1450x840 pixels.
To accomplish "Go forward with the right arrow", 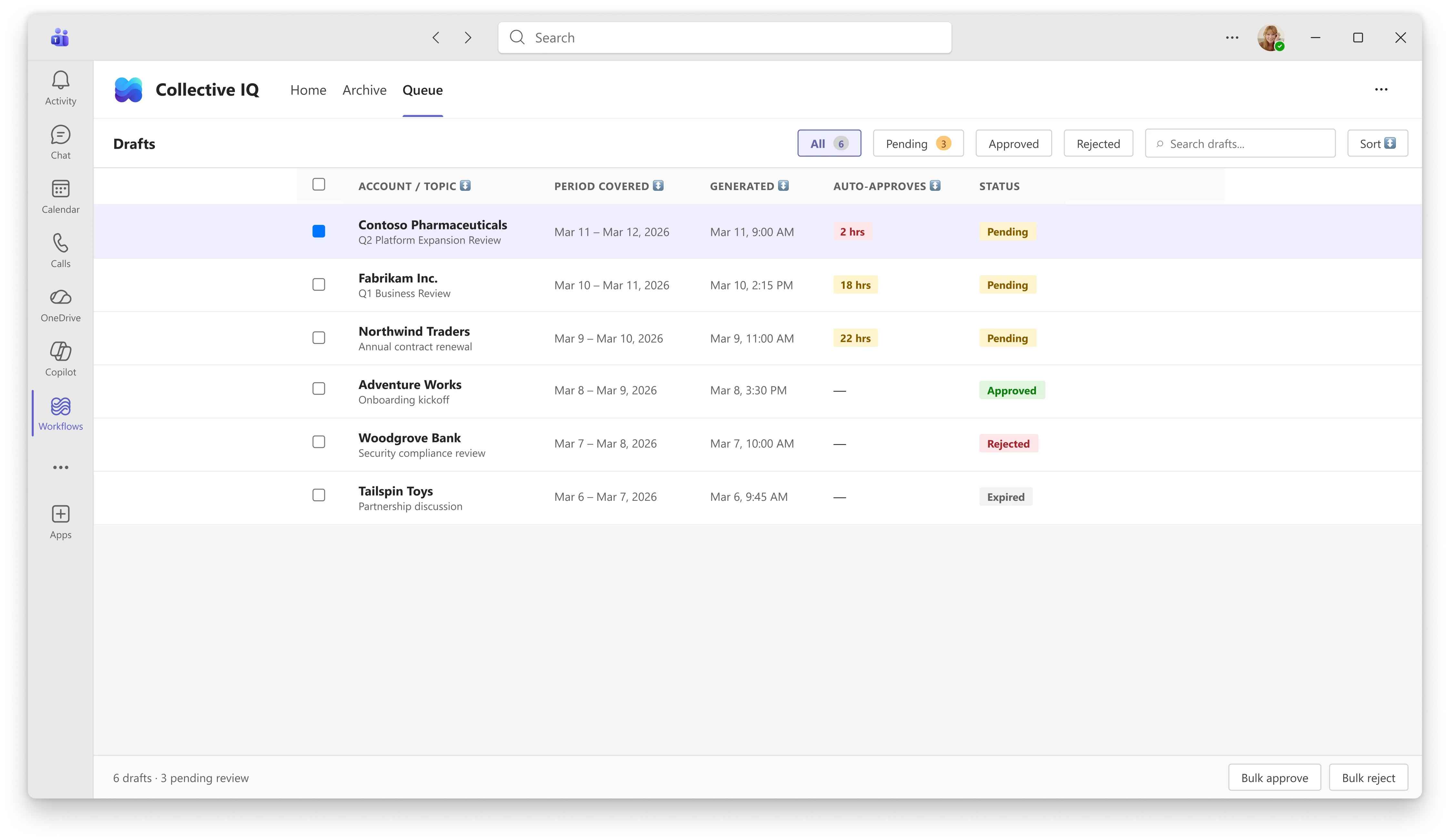I will 468,37.
